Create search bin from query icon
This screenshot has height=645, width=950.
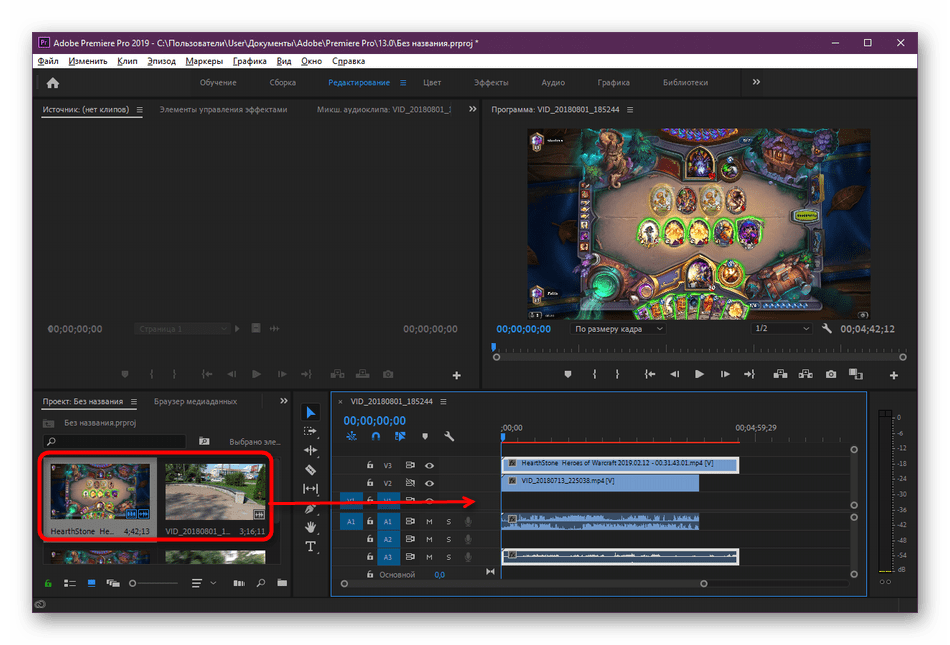(x=204, y=441)
